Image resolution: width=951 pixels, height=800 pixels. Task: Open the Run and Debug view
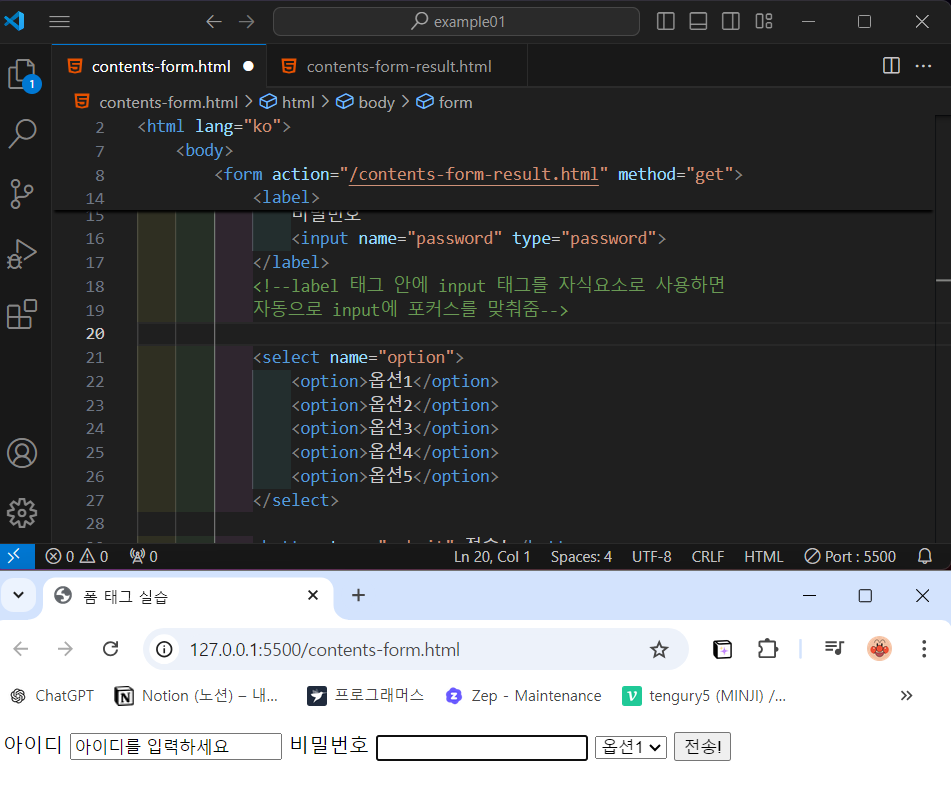[x=22, y=254]
